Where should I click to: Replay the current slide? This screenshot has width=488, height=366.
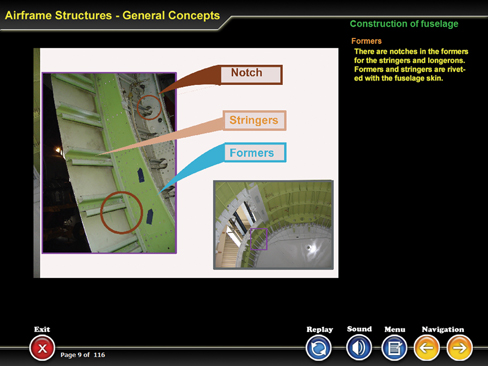[319, 348]
